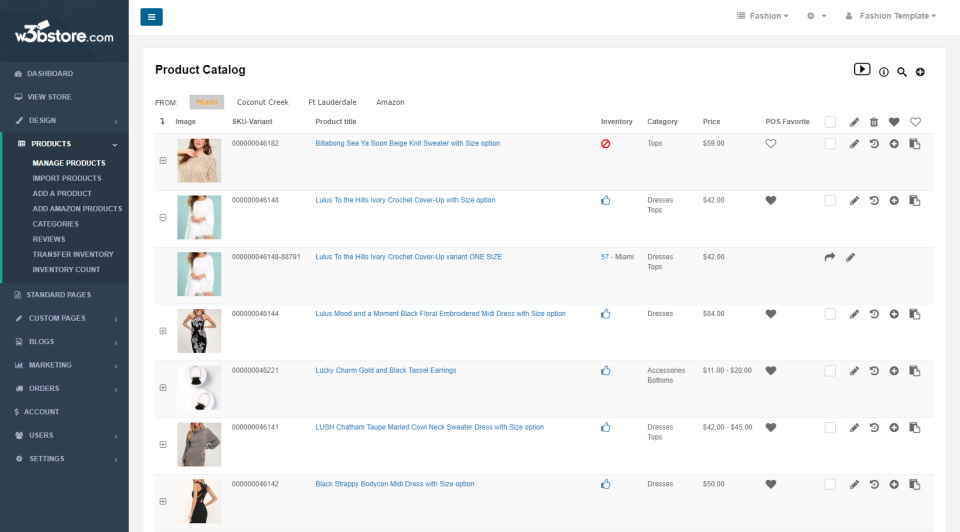Check the box for Billabong sweater row
The image size is (960, 532).
point(830,144)
